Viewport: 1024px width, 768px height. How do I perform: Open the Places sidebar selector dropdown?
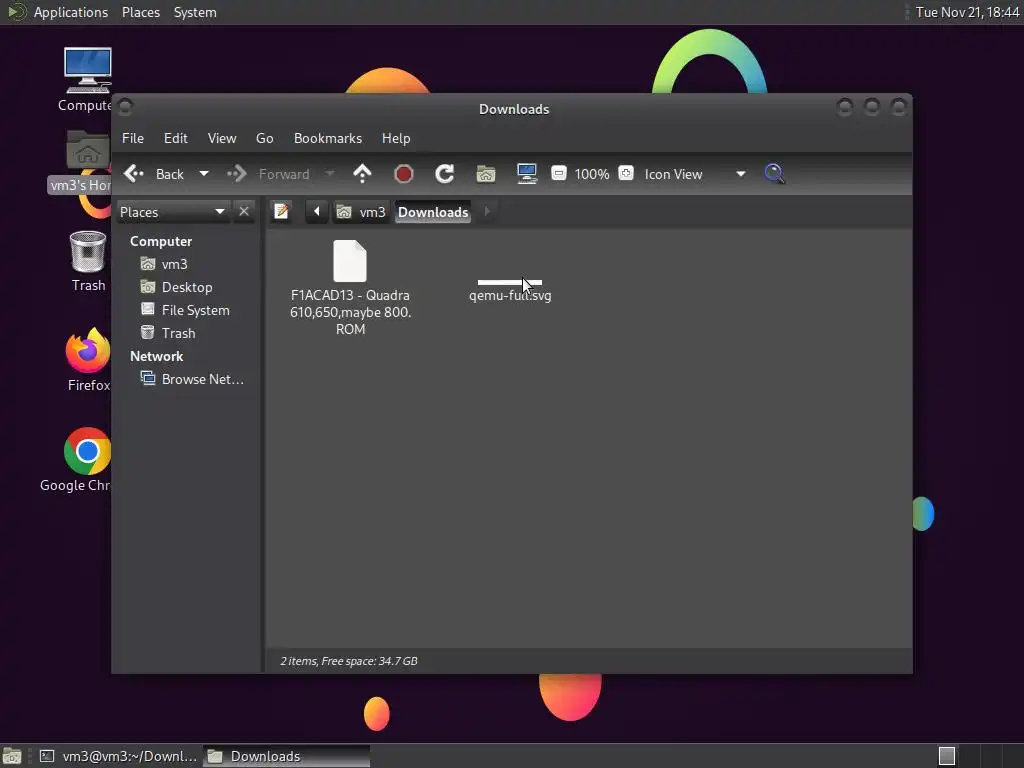(x=172, y=212)
